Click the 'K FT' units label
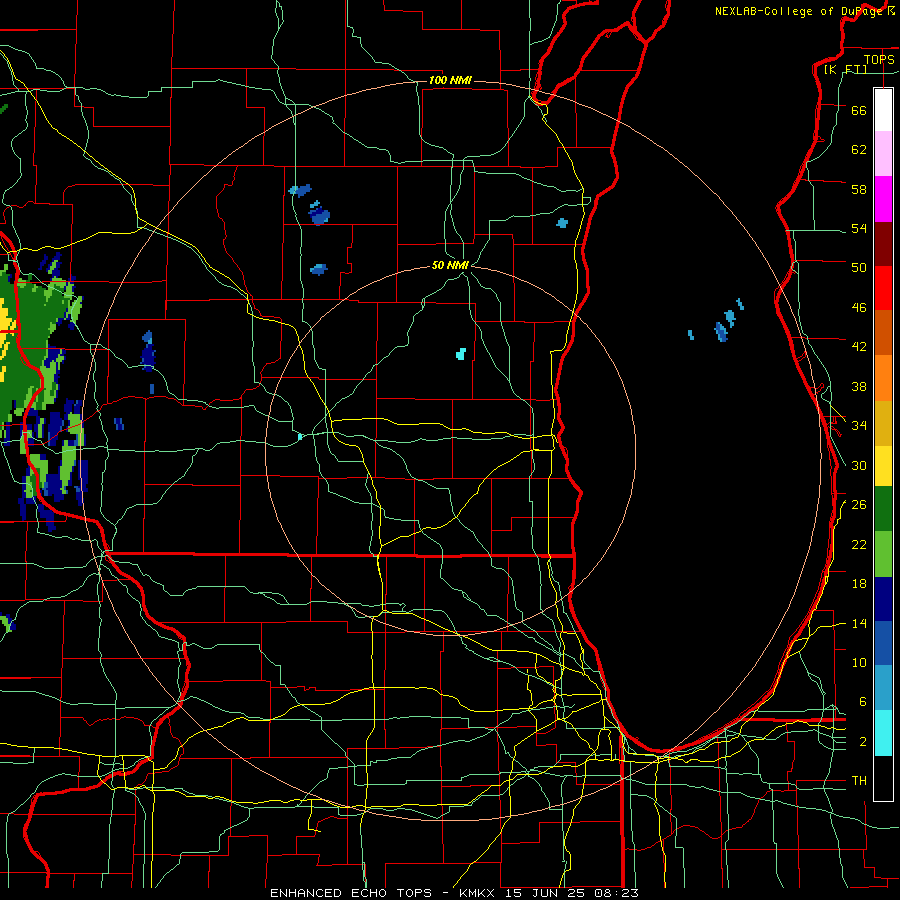 tap(845, 69)
